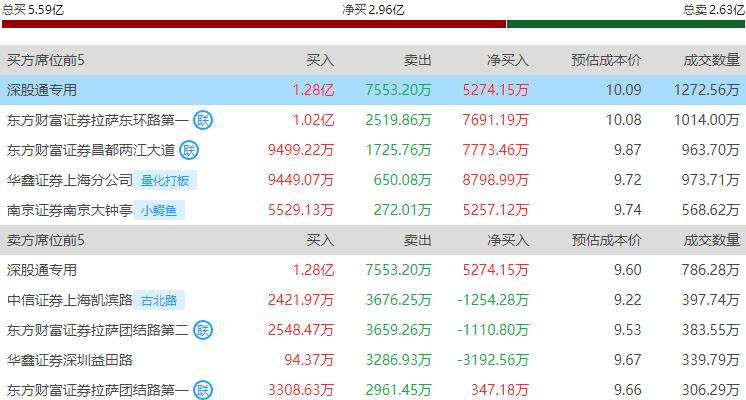The height and width of the screenshot is (400, 746).
Task: Click 卖方席位前5 header title
Action: coord(45,240)
